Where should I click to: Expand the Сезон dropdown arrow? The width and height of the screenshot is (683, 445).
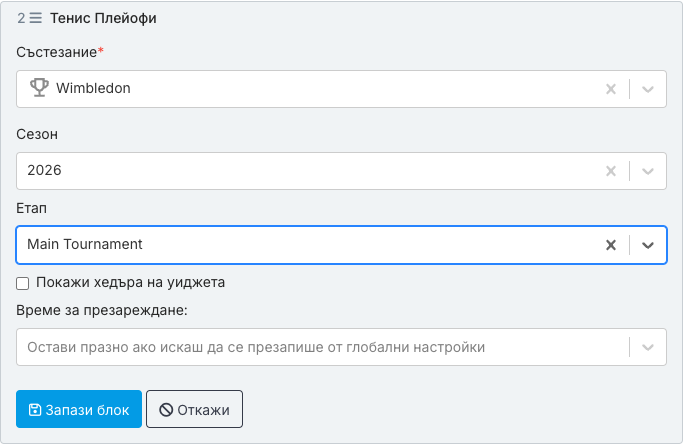(x=648, y=171)
